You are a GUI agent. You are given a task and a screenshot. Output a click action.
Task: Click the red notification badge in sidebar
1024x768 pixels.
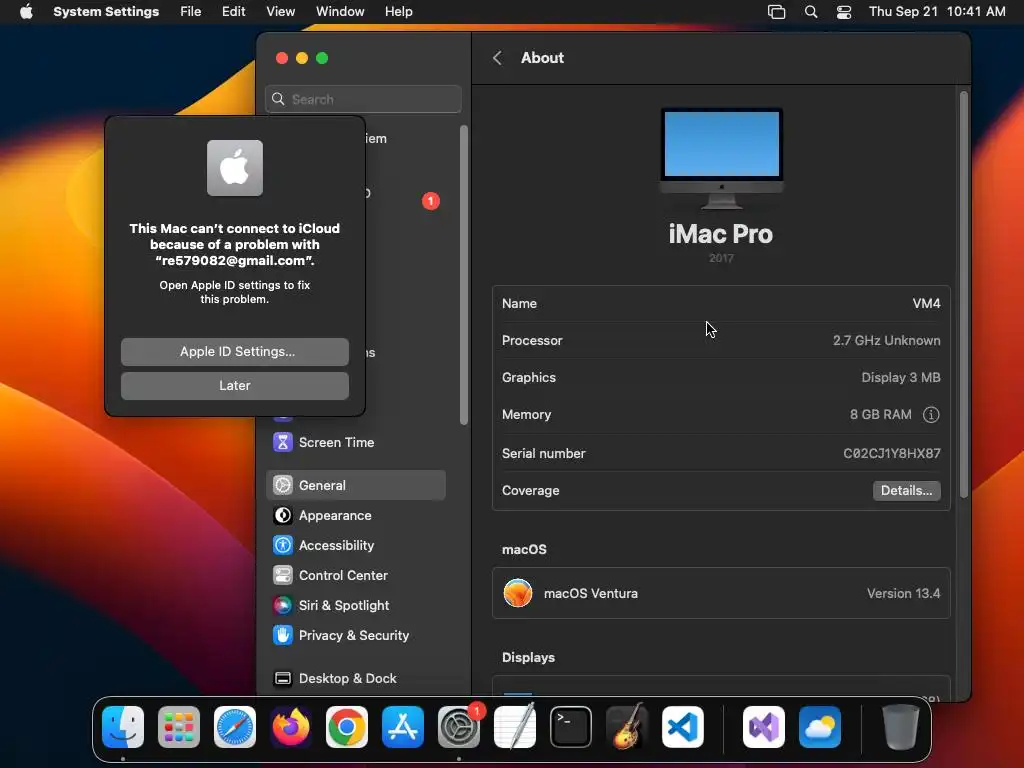[431, 200]
